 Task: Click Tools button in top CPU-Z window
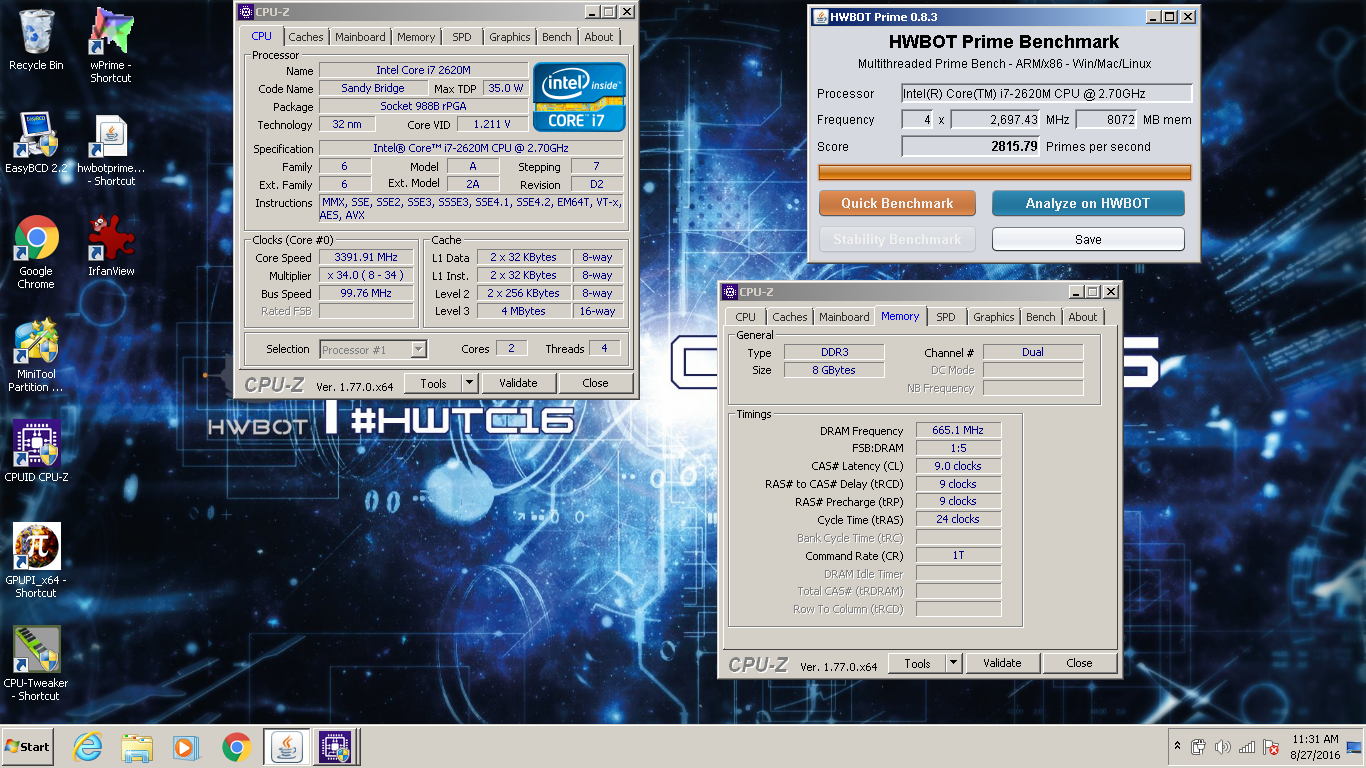point(433,383)
